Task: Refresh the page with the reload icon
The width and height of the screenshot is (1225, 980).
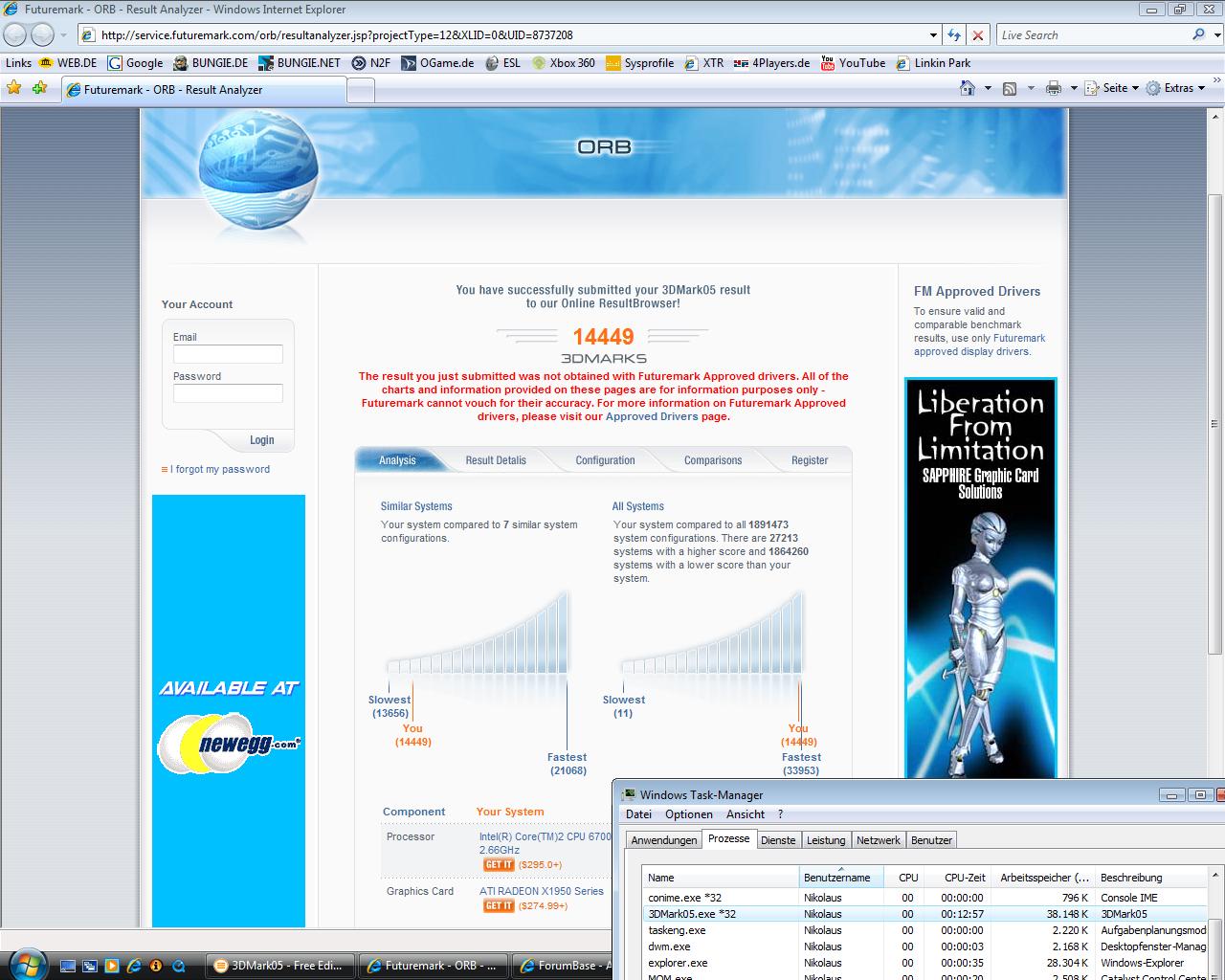Action: [954, 35]
